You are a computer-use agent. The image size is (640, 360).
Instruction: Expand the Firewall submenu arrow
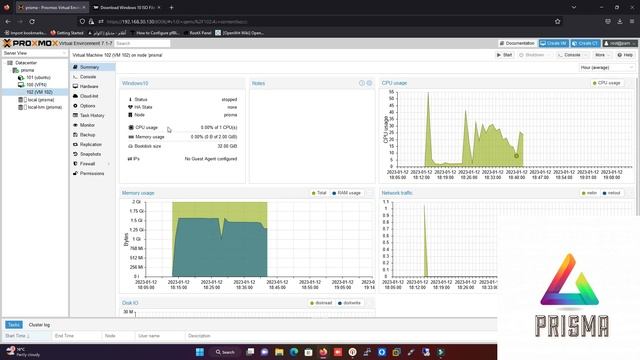pyautogui.click(x=109, y=164)
